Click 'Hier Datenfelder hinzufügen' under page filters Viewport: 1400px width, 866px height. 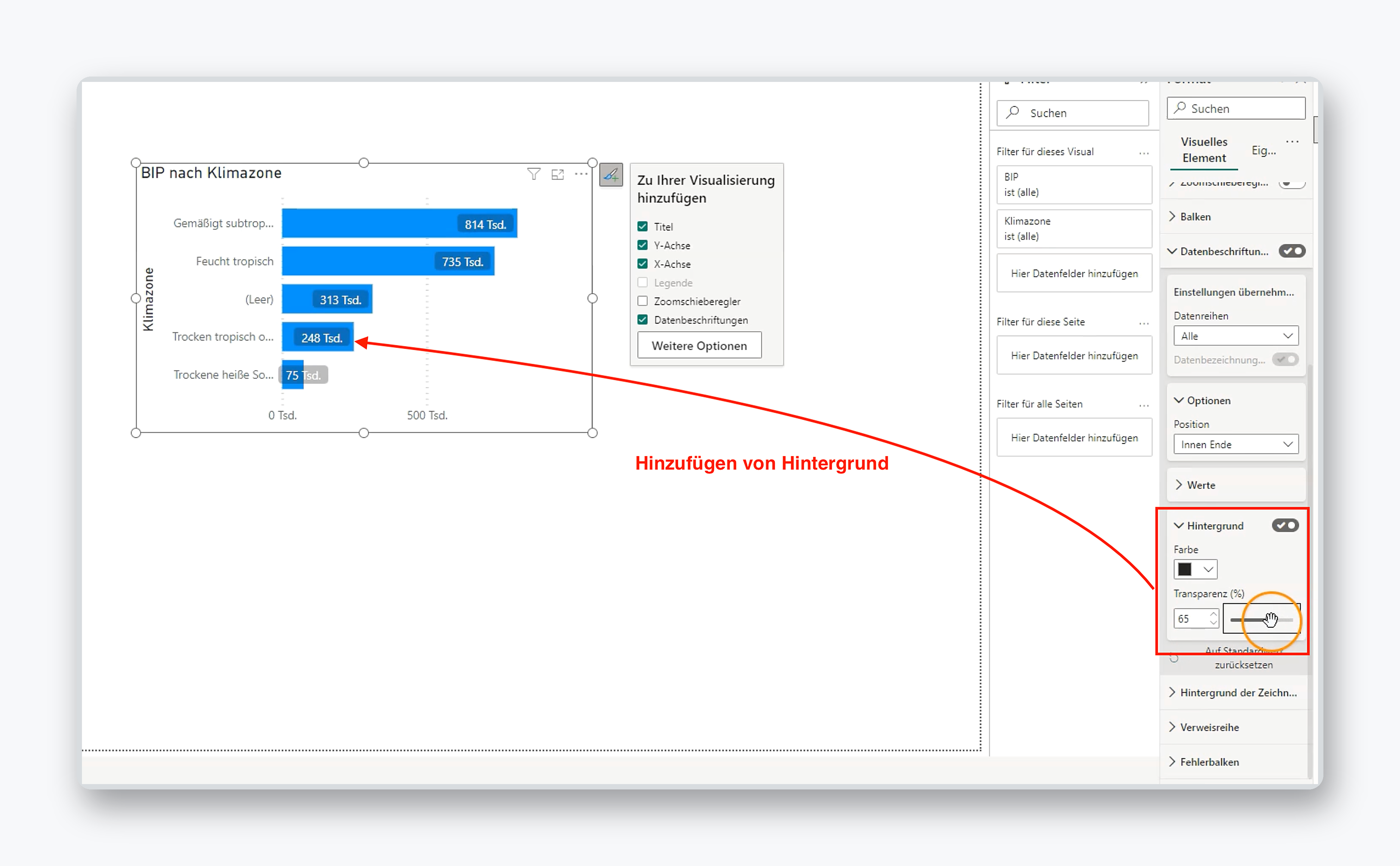coord(1074,355)
